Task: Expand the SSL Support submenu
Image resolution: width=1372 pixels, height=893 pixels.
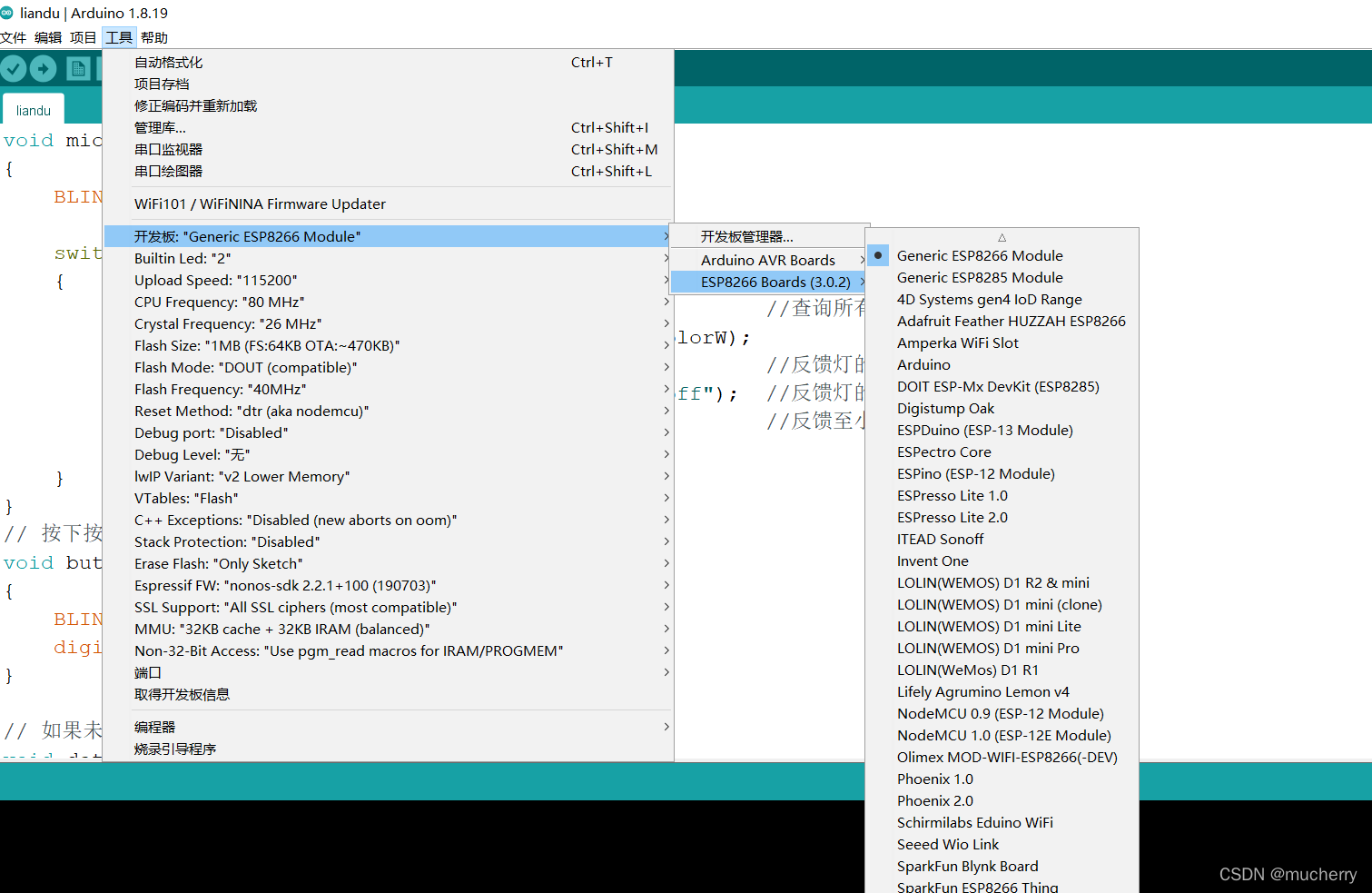Action: click(x=389, y=607)
